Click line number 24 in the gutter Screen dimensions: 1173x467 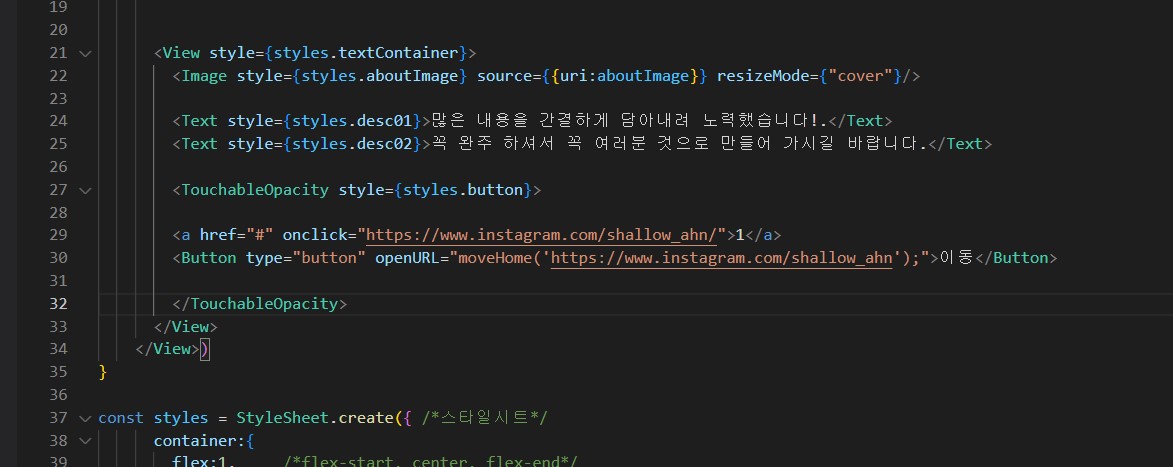[x=58, y=121]
